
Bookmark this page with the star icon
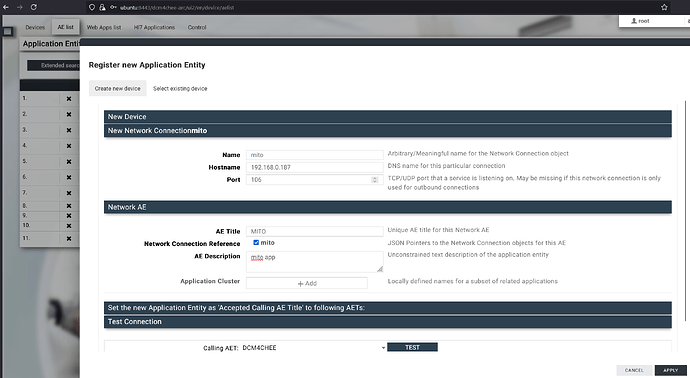[x=664, y=7]
